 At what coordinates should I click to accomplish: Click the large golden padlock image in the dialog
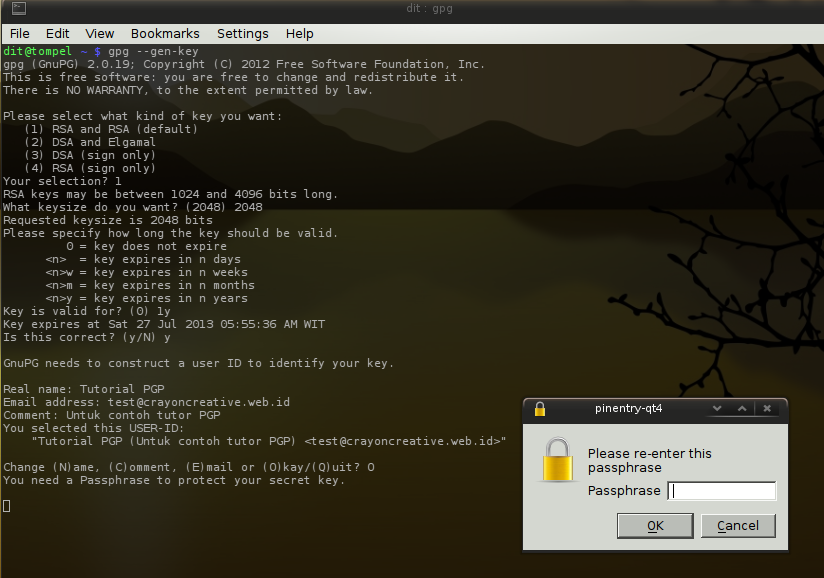pos(558,460)
